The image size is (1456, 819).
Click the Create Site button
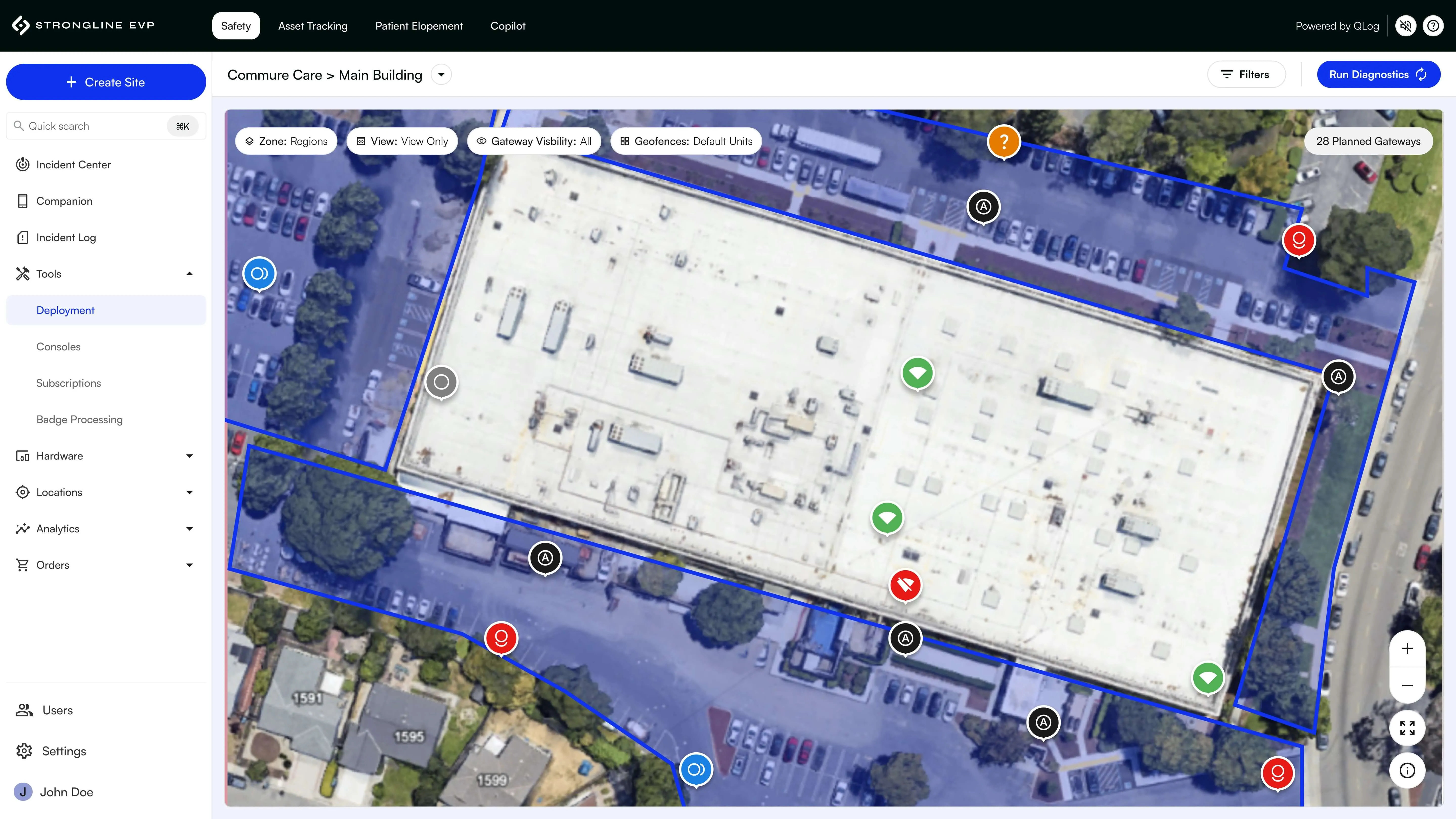[106, 82]
